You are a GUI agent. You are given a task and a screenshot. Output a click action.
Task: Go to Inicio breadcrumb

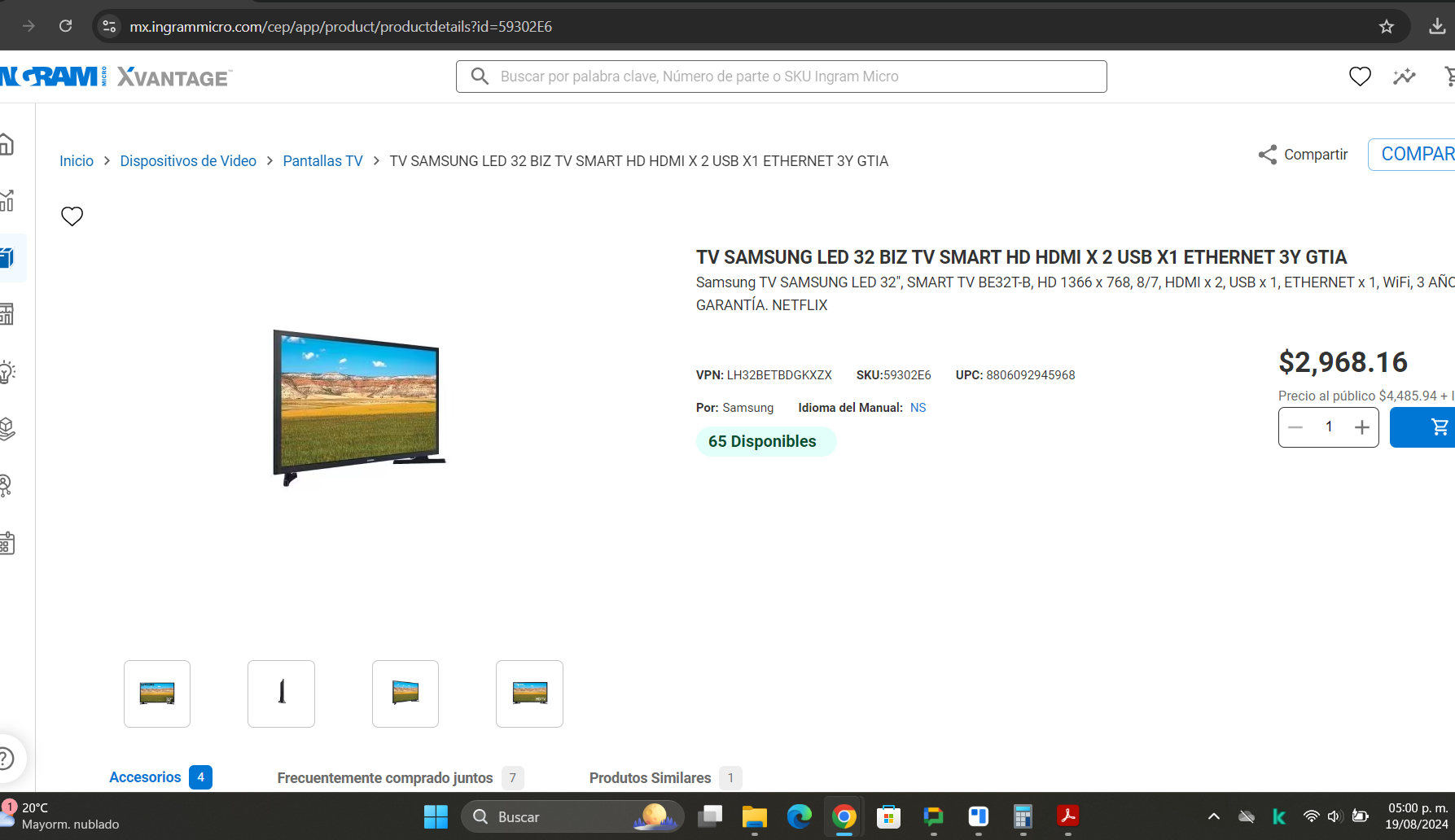point(77,161)
